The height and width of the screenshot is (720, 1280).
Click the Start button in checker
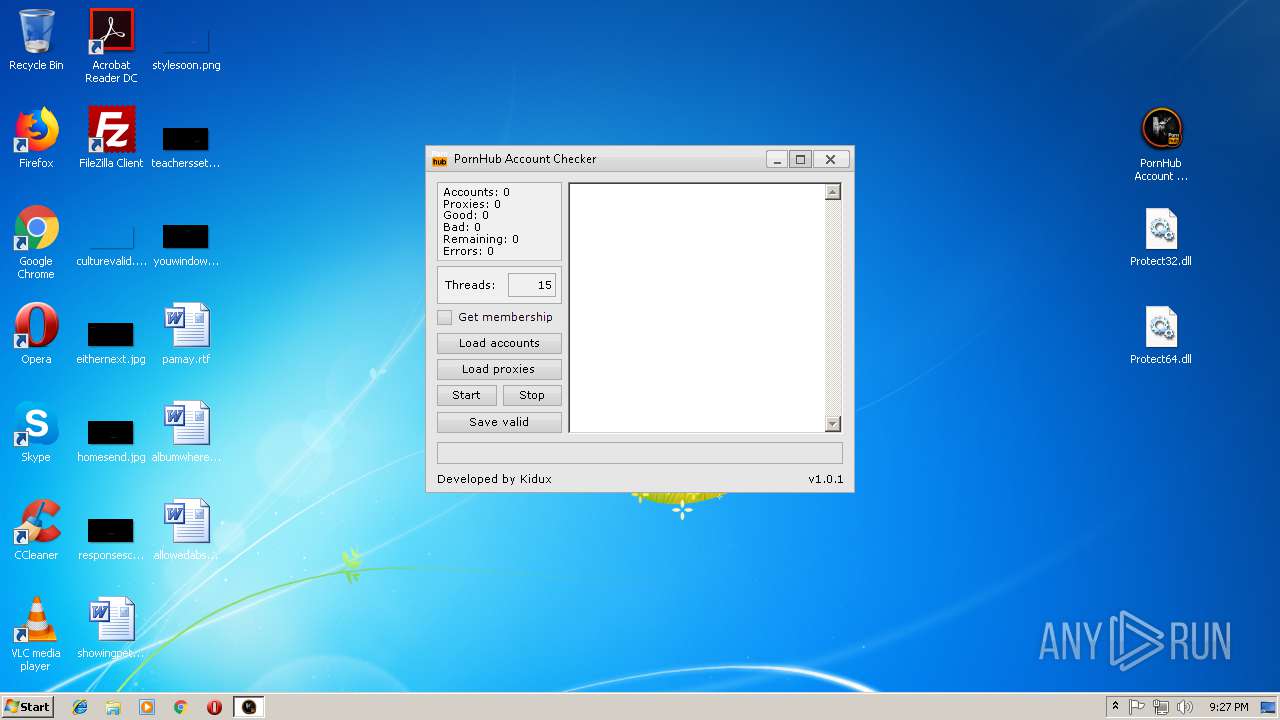pyautogui.click(x=466, y=395)
